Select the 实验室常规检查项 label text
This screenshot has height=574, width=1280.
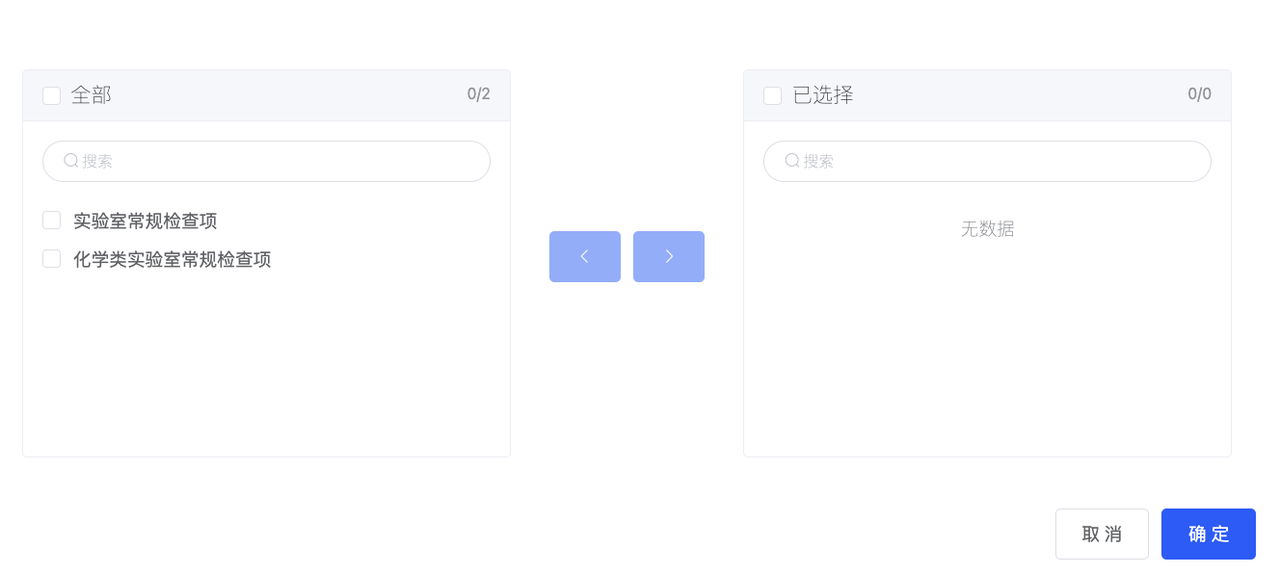pyautogui.click(x=145, y=221)
